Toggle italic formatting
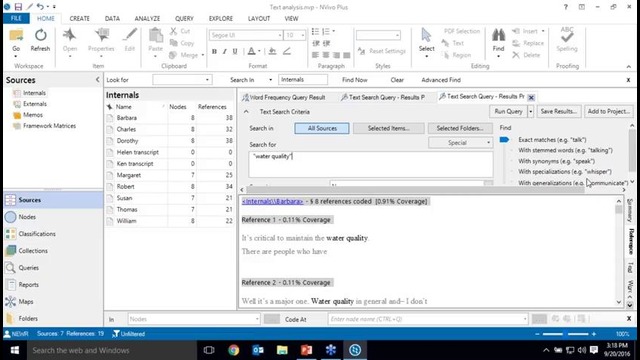 [x=224, y=51]
